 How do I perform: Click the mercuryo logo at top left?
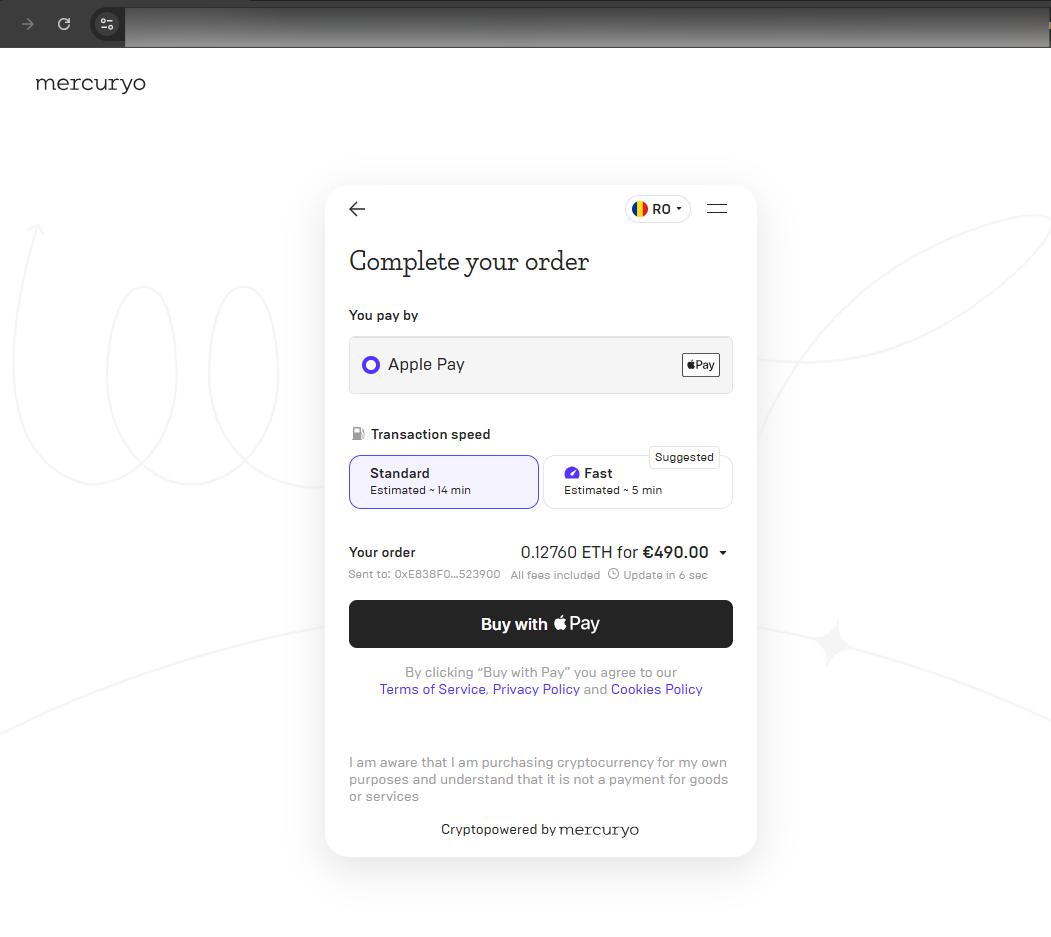90,83
